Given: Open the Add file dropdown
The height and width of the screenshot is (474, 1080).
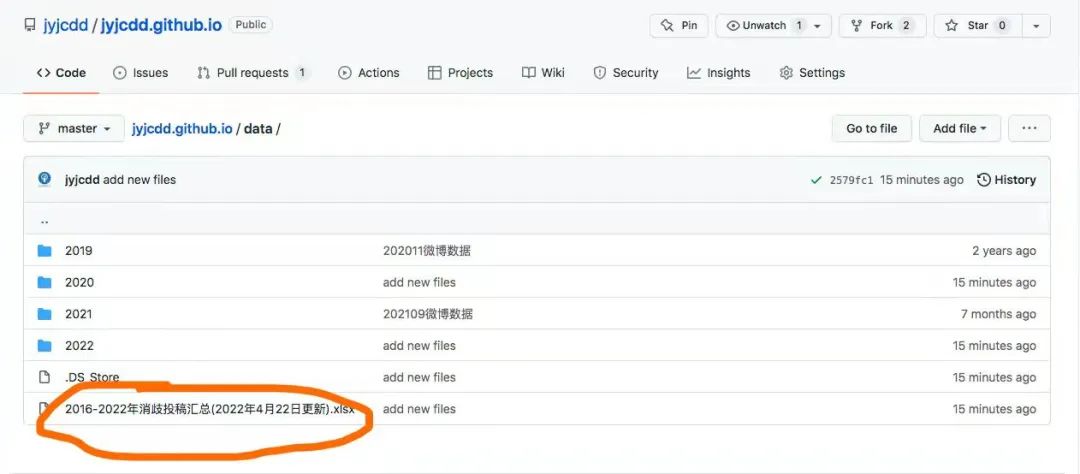Looking at the screenshot, I should click(959, 128).
